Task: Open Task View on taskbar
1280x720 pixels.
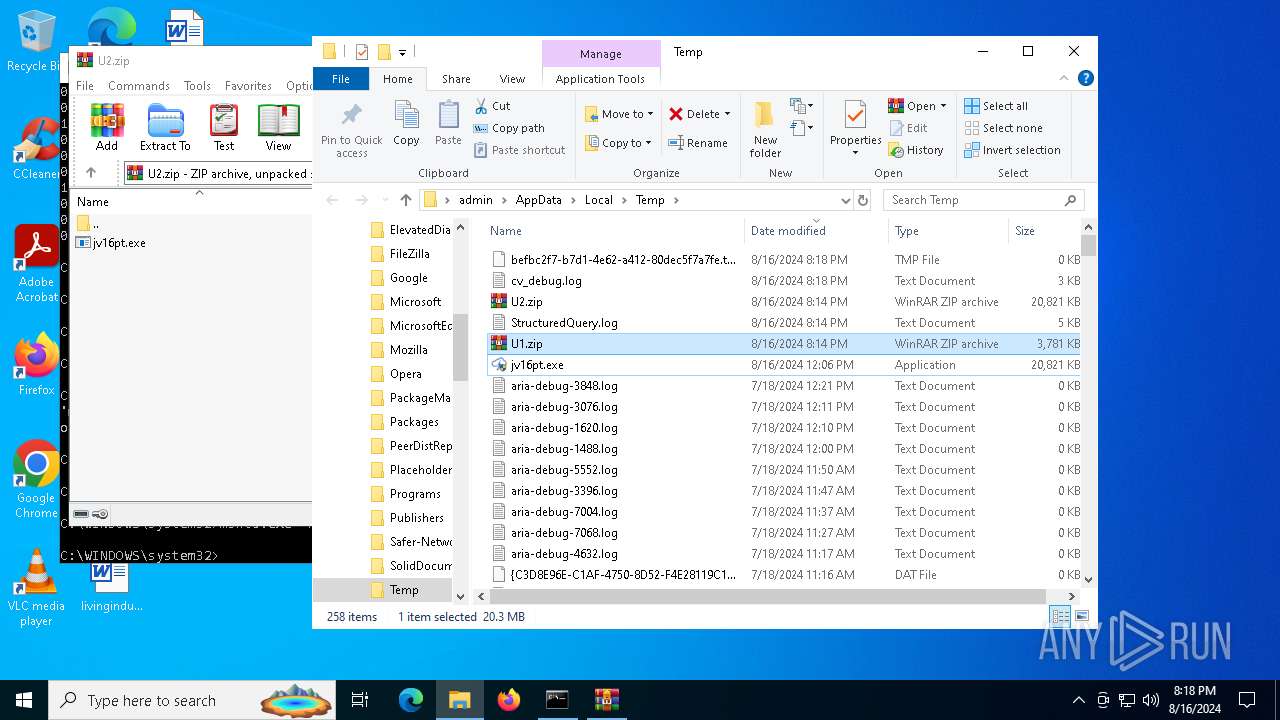Action: click(361, 700)
